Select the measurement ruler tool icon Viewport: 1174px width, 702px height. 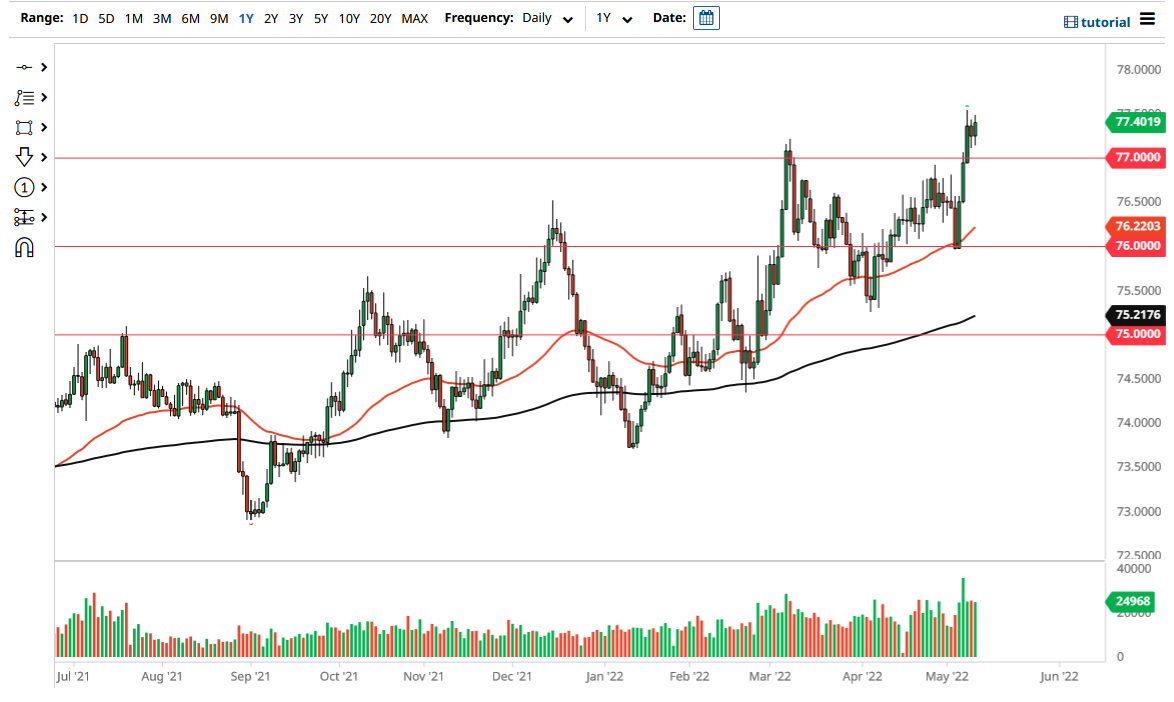click(24, 217)
